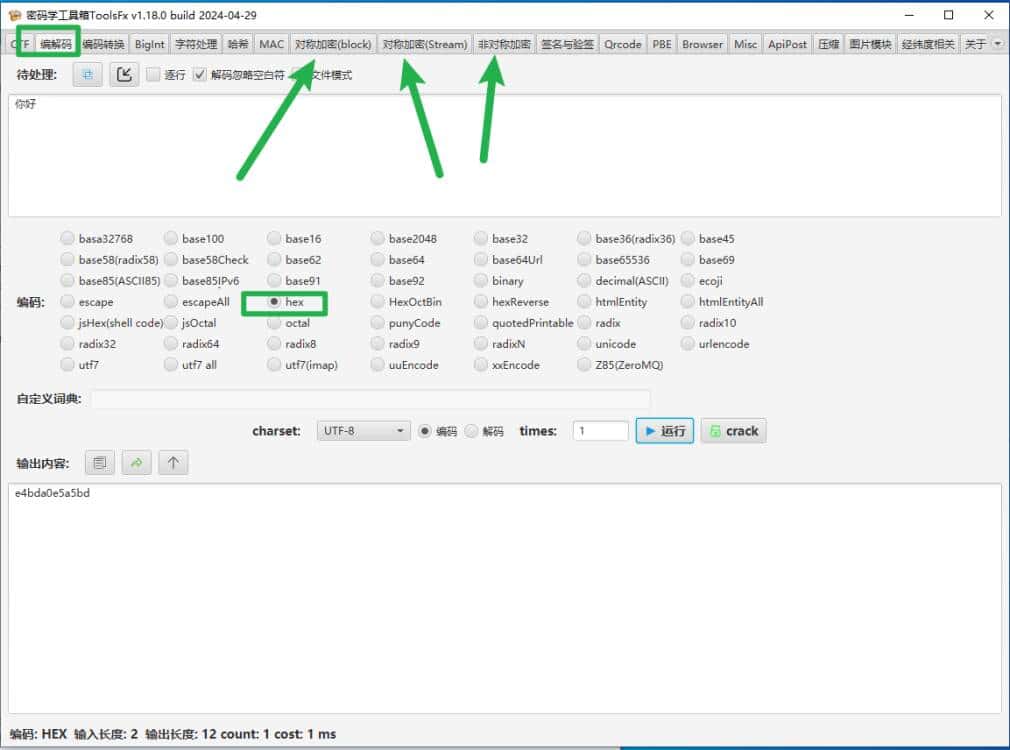The image size is (1010, 750).
Task: Click the ToolsFx app icon in title bar
Action: [15, 15]
